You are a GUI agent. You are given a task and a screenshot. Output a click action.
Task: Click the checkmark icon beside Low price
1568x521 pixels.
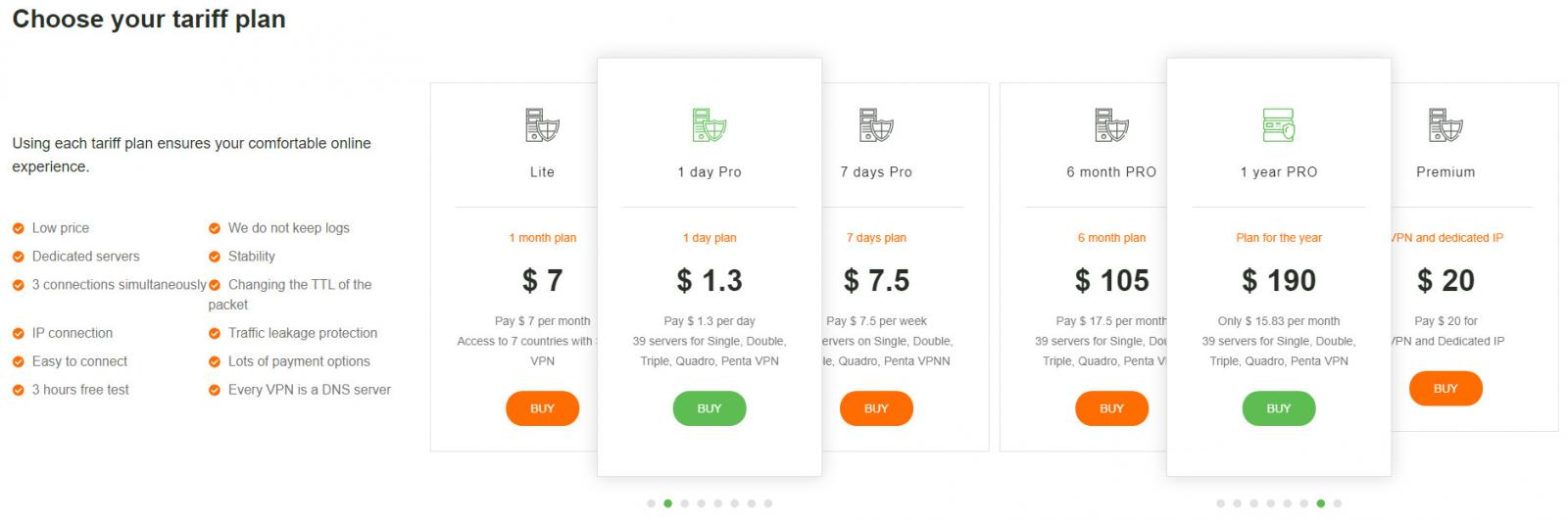pos(18,228)
